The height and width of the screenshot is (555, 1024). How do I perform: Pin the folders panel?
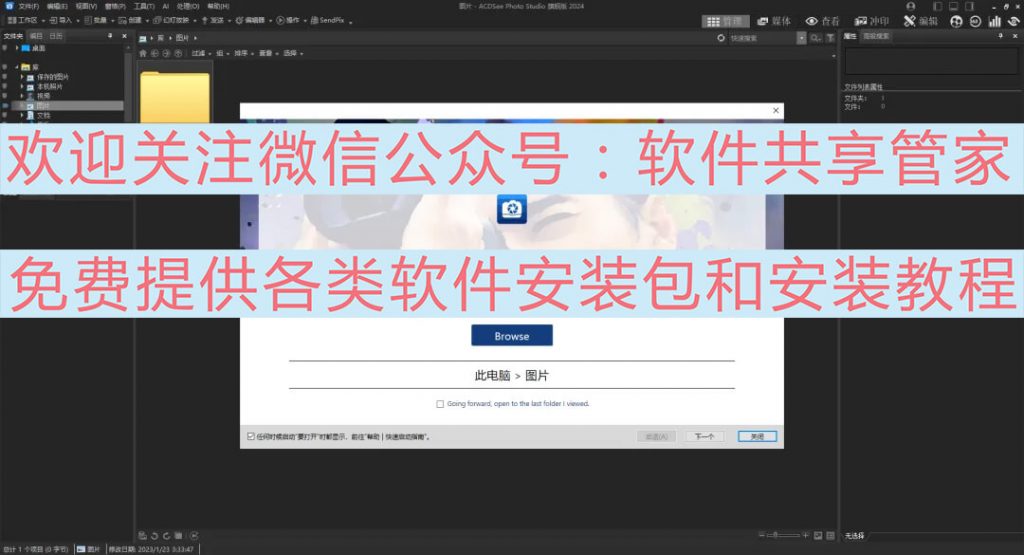110,36
